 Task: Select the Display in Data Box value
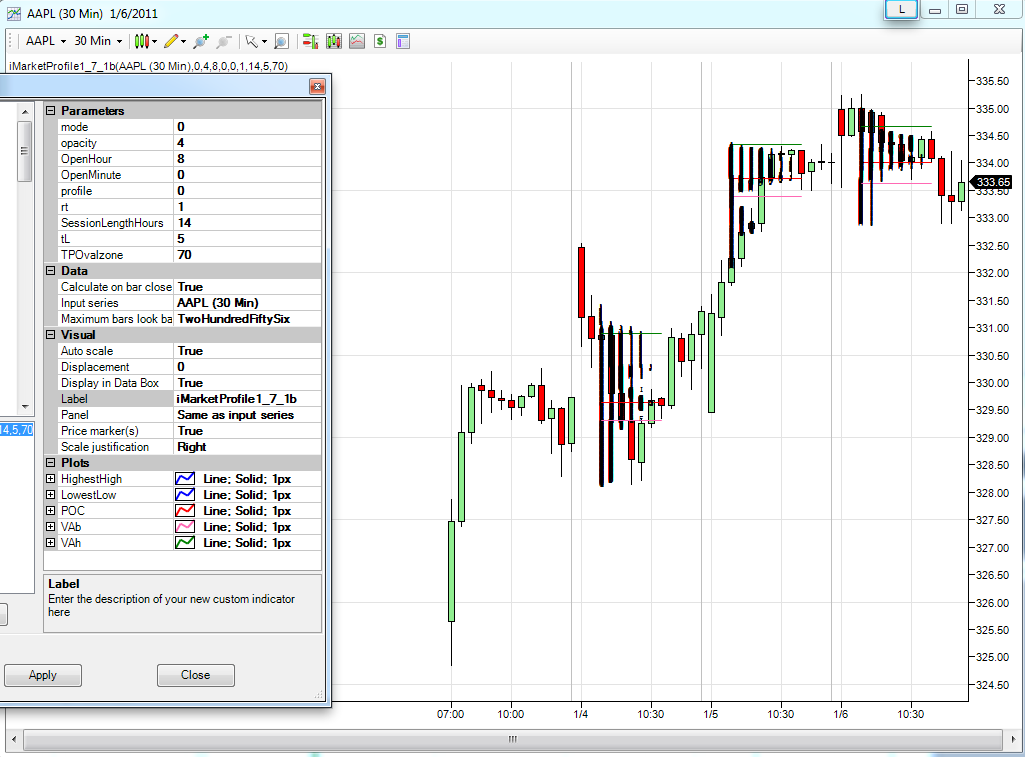pyautogui.click(x=248, y=383)
